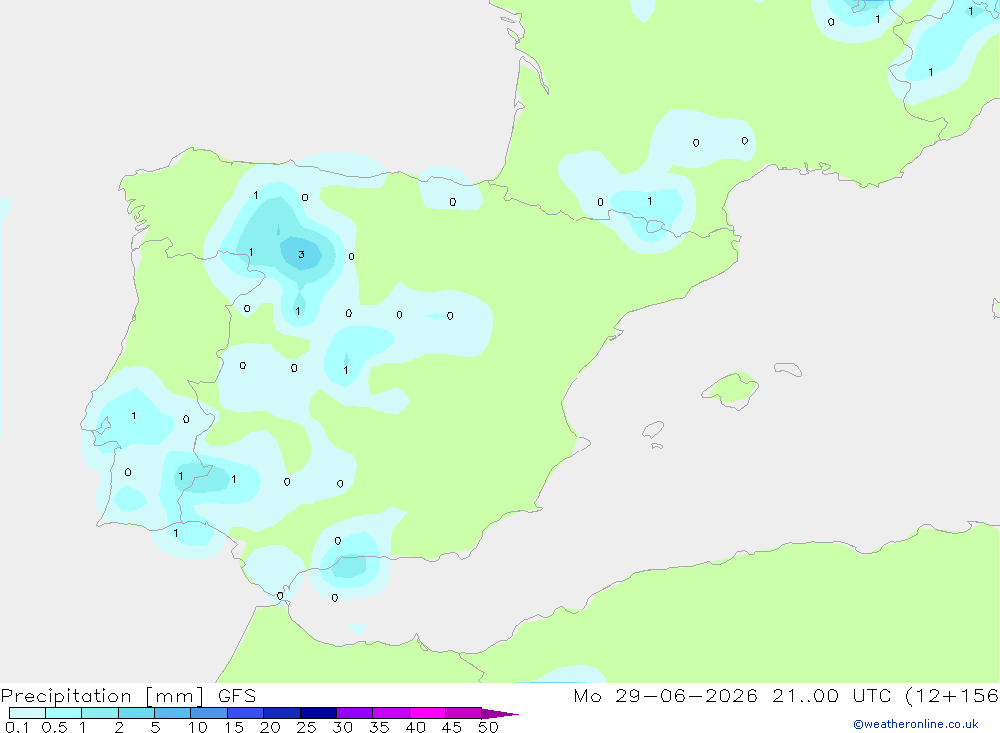
Task: Open the weatheronline.co.uk copyright link
Action: pyautogui.click(x=916, y=724)
